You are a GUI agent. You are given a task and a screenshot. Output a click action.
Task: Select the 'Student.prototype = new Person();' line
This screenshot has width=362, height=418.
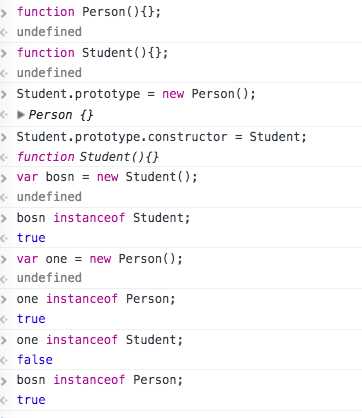coord(136,94)
